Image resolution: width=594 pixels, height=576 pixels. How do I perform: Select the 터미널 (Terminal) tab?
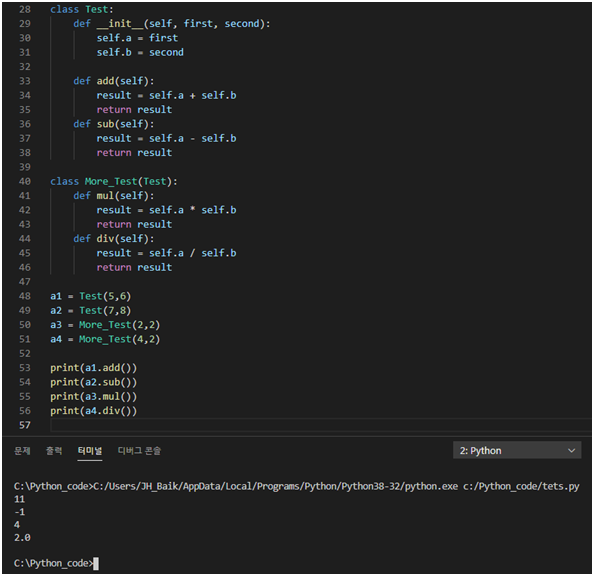pyautogui.click(x=90, y=451)
